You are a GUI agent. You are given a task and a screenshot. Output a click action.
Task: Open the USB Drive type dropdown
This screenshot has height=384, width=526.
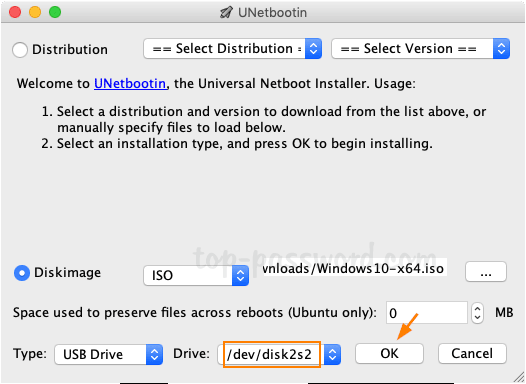tap(109, 354)
